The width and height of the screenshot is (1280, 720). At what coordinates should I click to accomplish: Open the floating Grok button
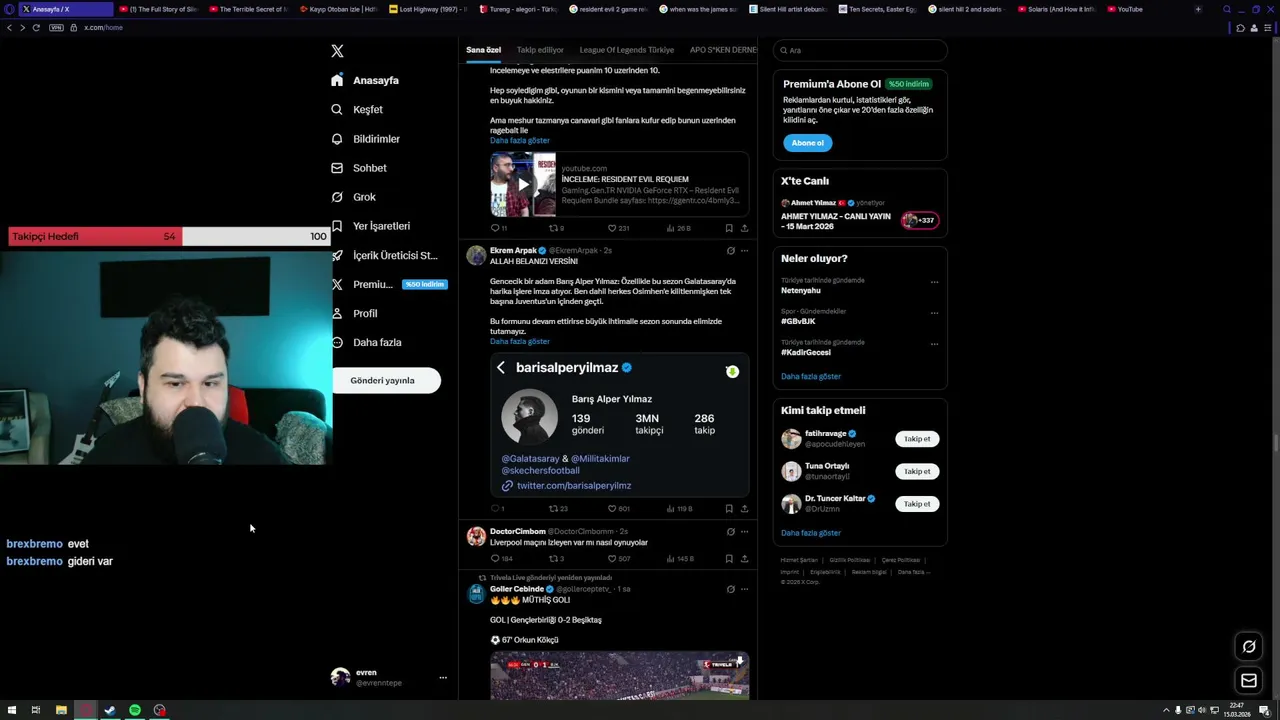1249,647
